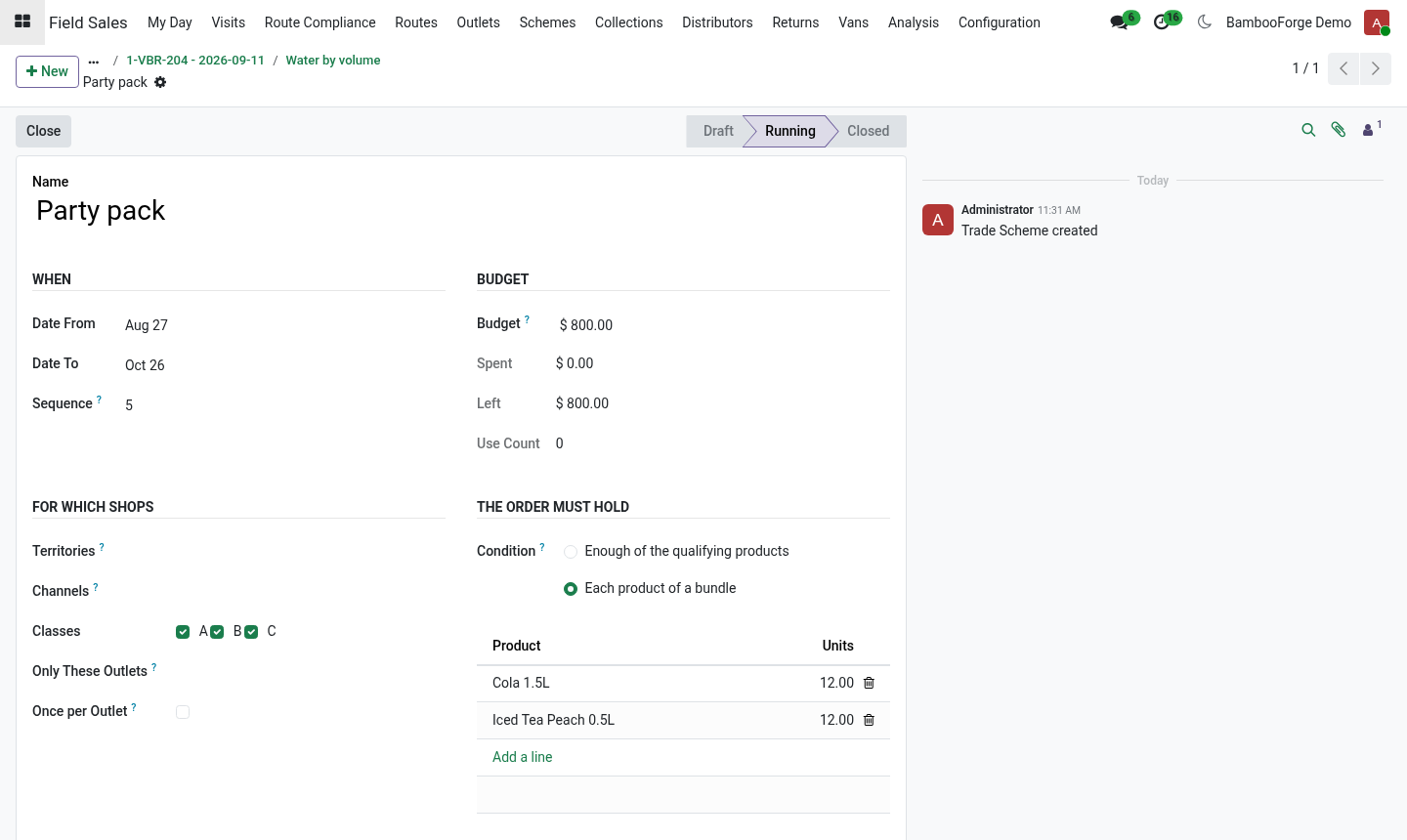Open the Configuration menu
Viewport: 1407px width, 840px height.
999,22
